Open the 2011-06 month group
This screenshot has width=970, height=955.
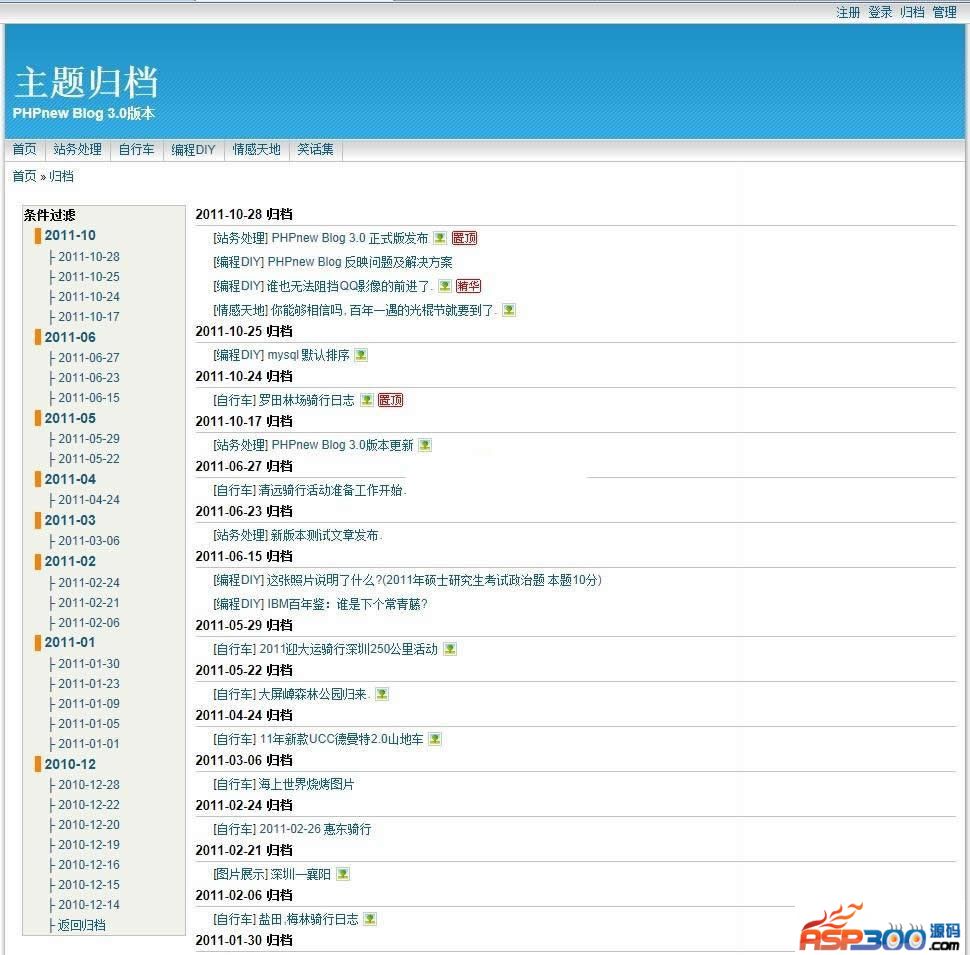pos(70,338)
